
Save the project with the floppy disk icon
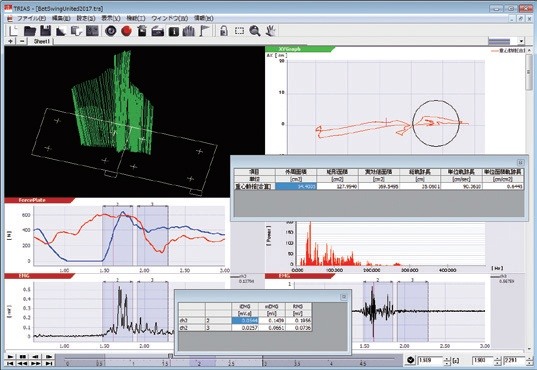pos(45,31)
